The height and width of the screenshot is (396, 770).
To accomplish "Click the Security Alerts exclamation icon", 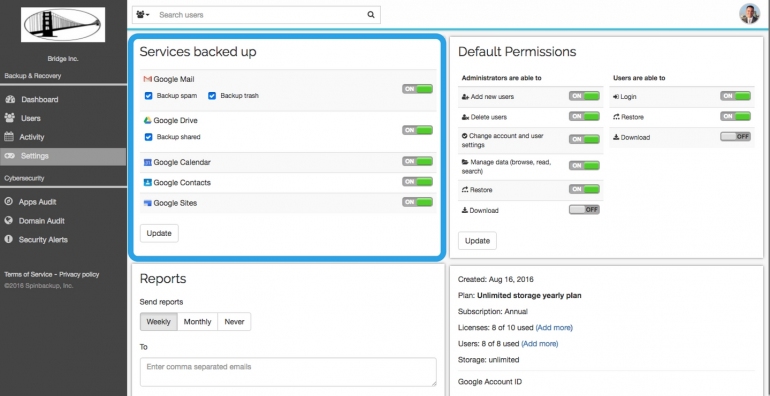I will [x=8, y=239].
